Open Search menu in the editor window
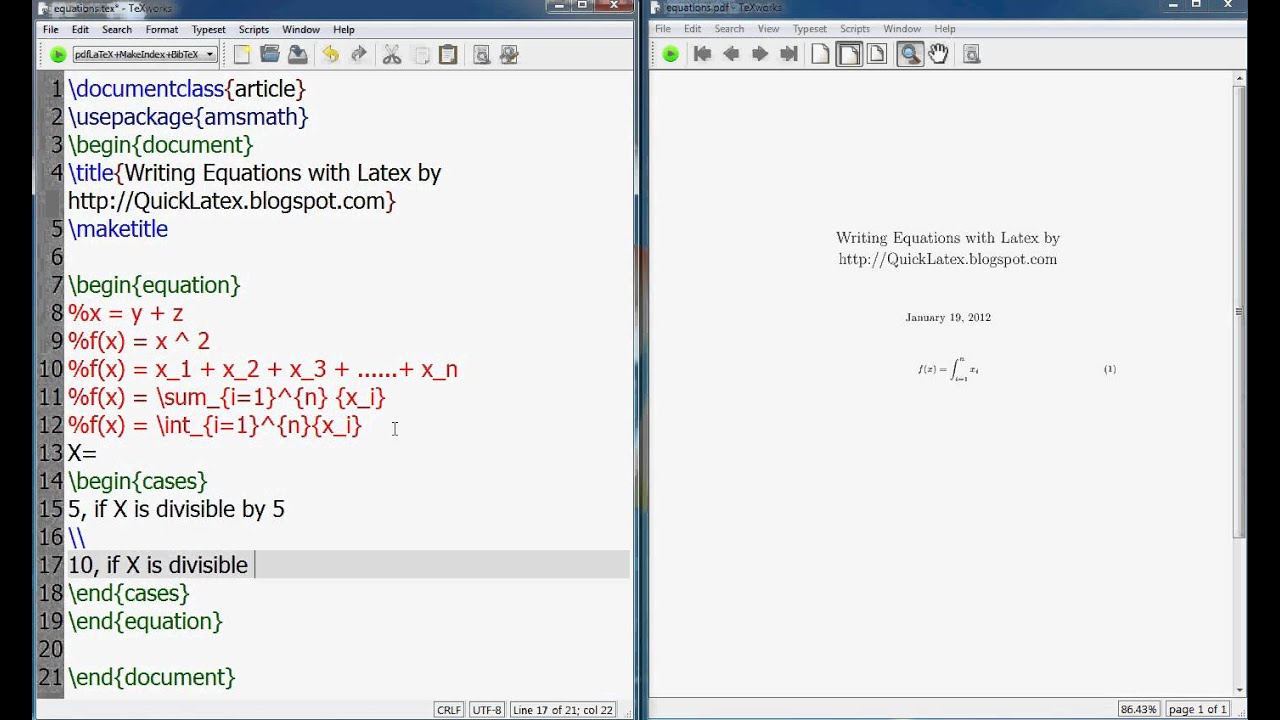1280x720 pixels. coord(117,29)
